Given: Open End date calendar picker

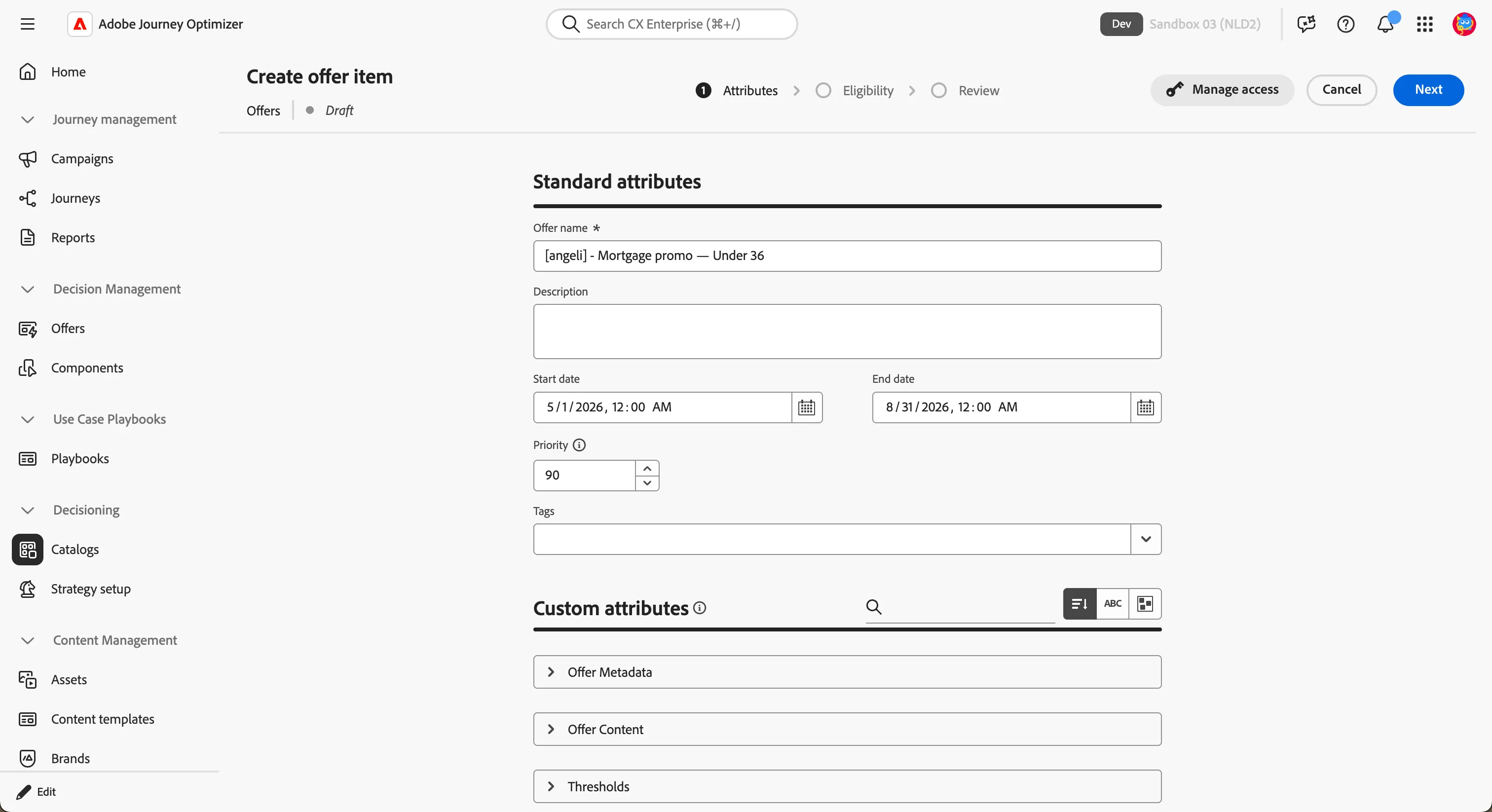Looking at the screenshot, I should pyautogui.click(x=1145, y=407).
